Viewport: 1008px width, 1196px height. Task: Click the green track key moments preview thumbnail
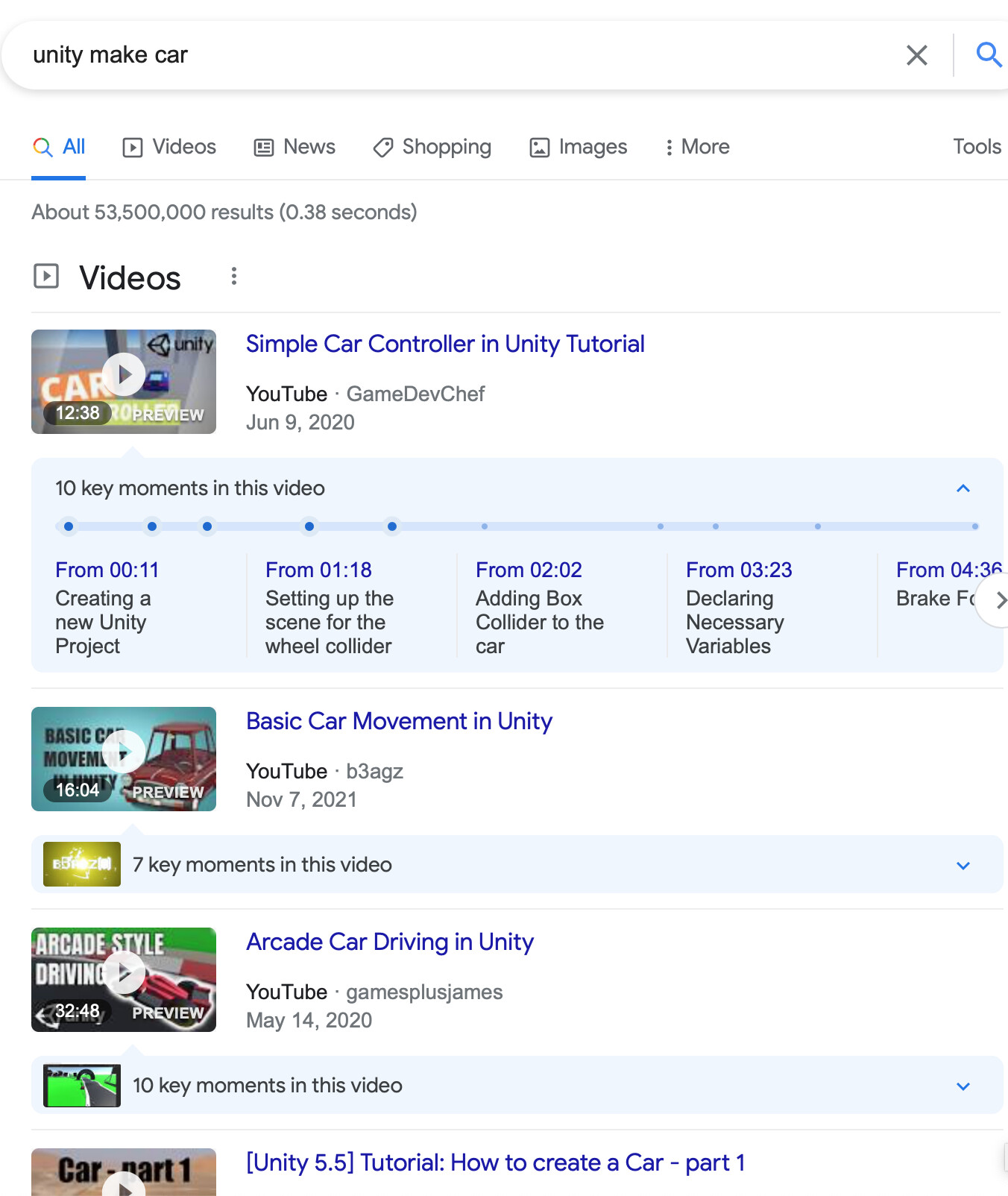82,1085
